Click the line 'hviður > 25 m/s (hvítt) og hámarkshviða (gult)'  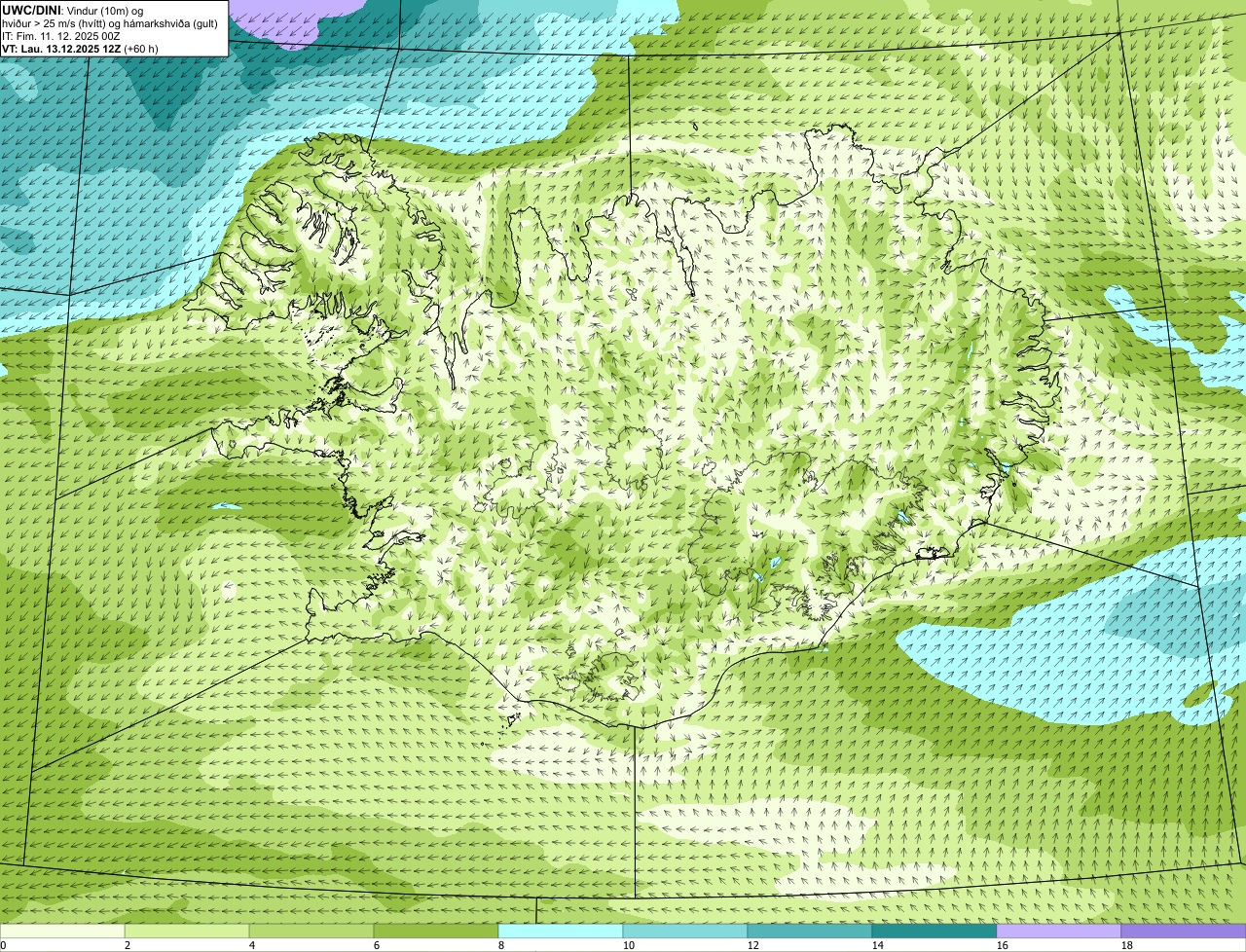coord(110,22)
